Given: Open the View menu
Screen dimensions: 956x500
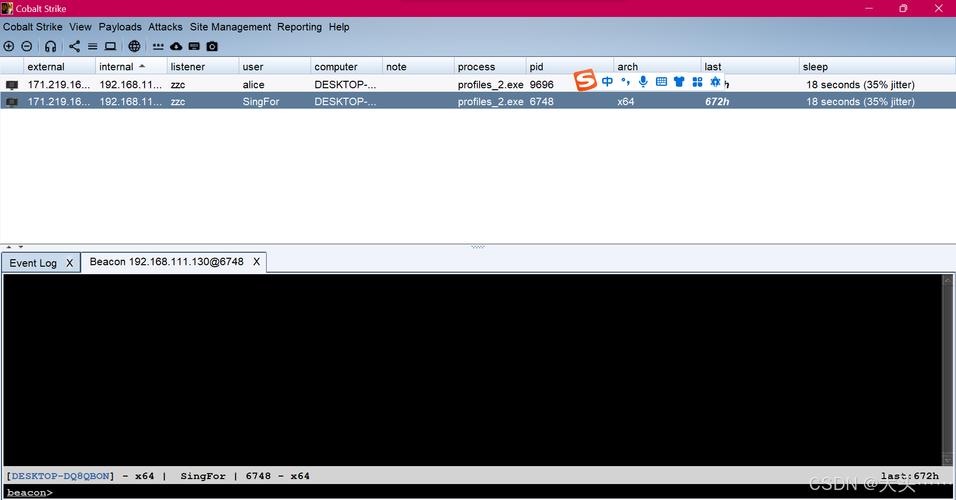Looking at the screenshot, I should coord(80,27).
